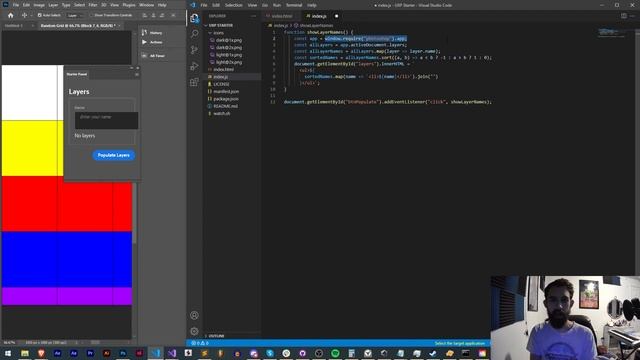Open the Explorer icon in VS Code activity bar

195,18
